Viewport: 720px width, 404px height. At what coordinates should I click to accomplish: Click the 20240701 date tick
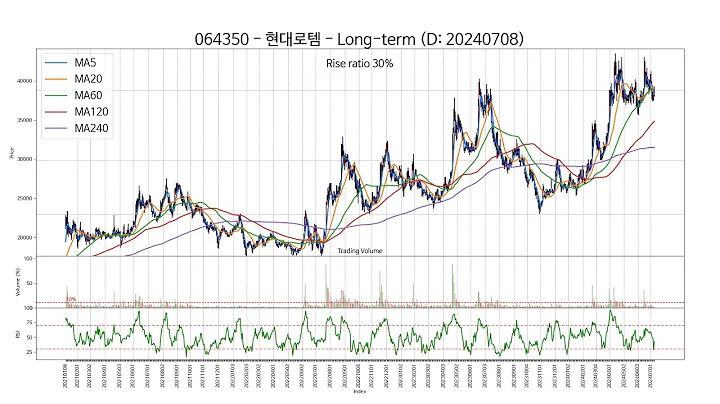[x=652, y=375]
